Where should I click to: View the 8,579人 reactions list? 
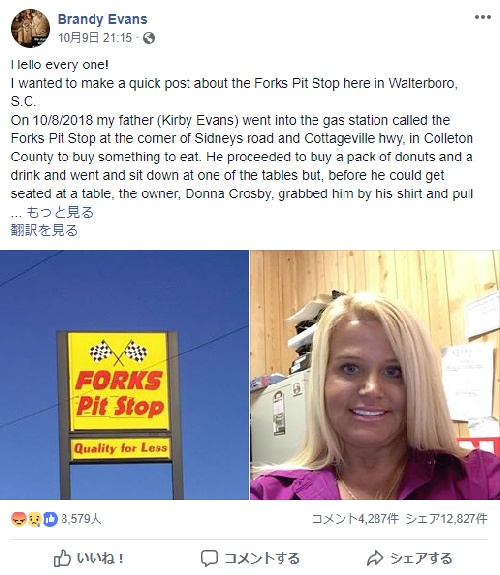point(81,519)
